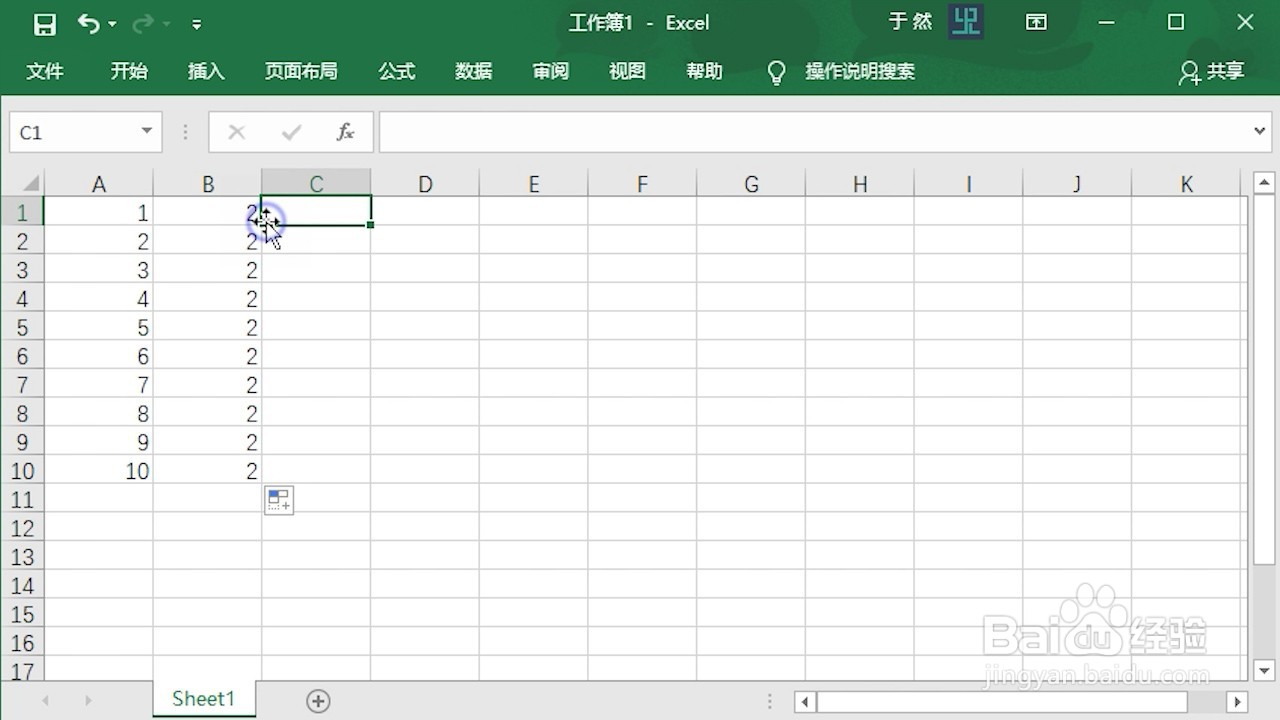1280x720 pixels.
Task: Switch to the 数据 ribbon tab
Action: (473, 71)
